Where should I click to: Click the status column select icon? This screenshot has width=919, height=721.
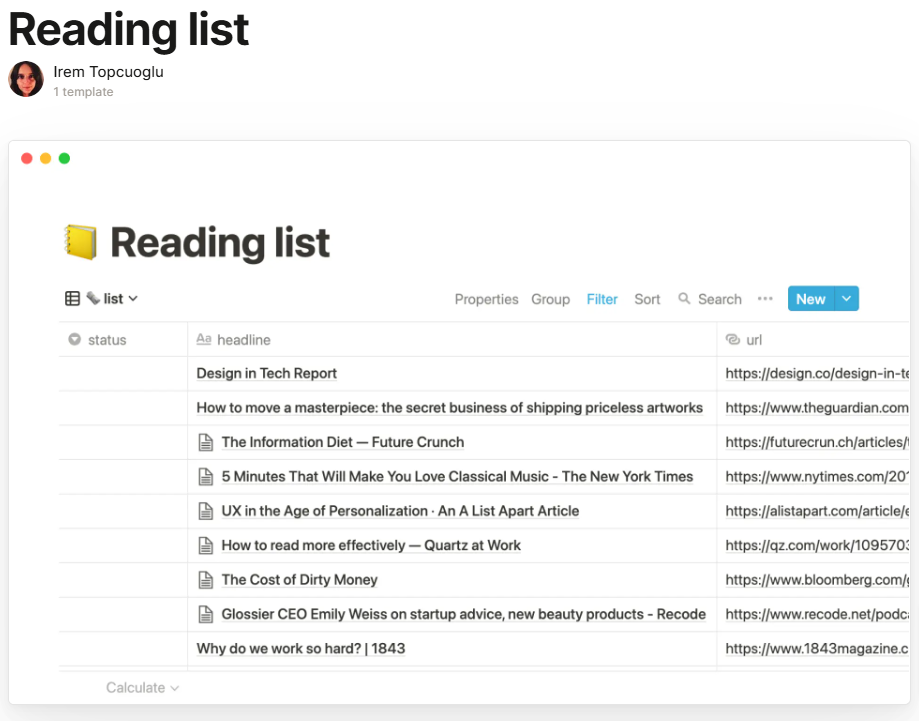(74, 339)
